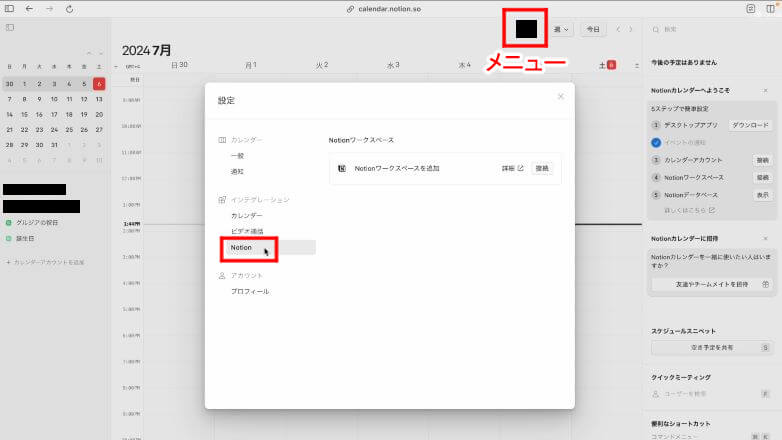Click the コマンドメニュー shortcut row

[x=712, y=437]
